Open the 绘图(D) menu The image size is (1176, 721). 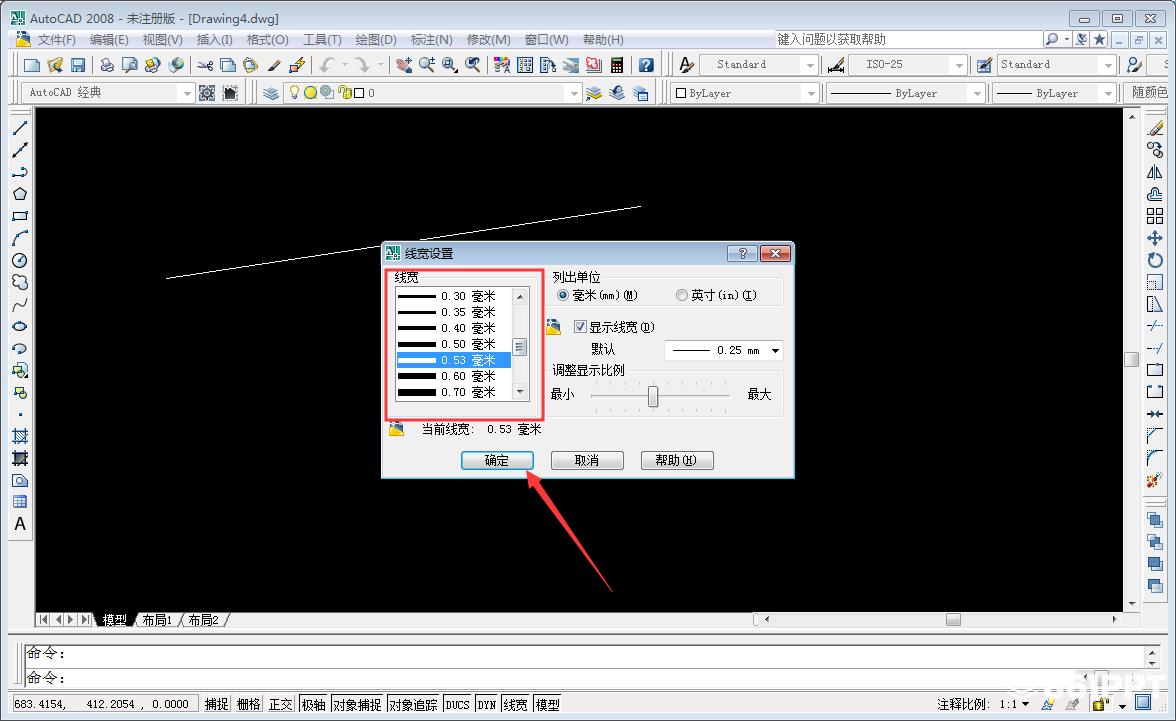click(x=376, y=40)
